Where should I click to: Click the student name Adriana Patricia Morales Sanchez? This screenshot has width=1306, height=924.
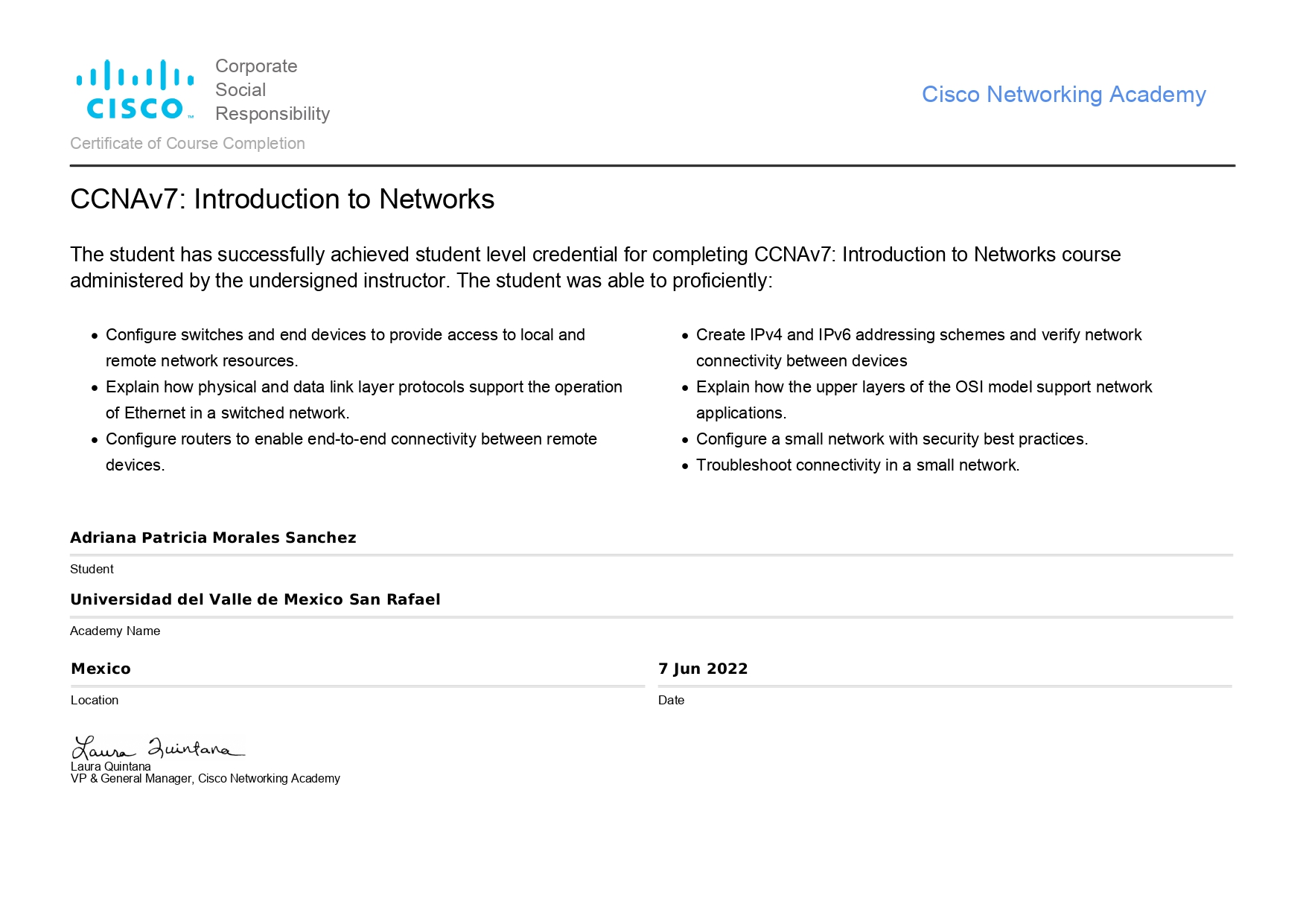213,538
